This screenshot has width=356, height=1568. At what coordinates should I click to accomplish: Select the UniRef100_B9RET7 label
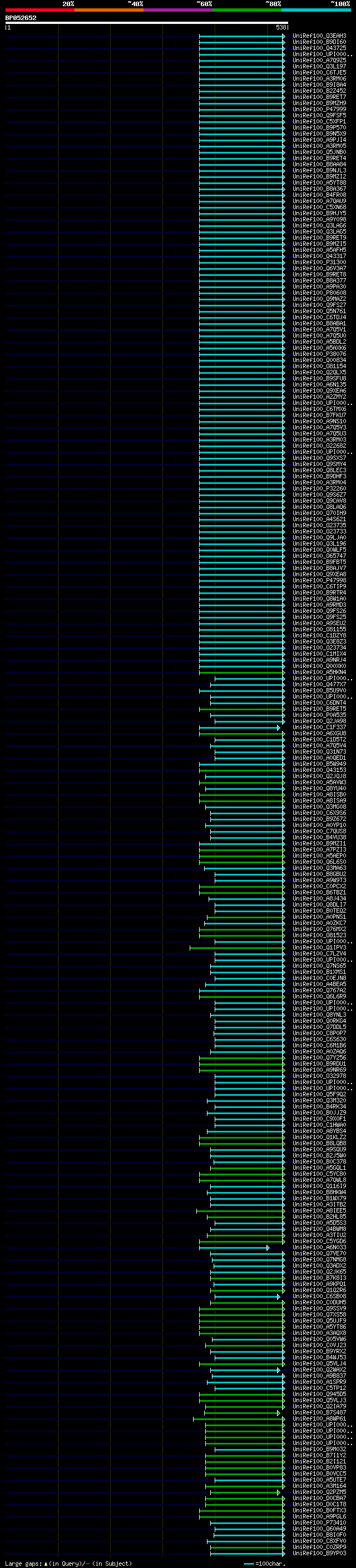[x=319, y=97]
